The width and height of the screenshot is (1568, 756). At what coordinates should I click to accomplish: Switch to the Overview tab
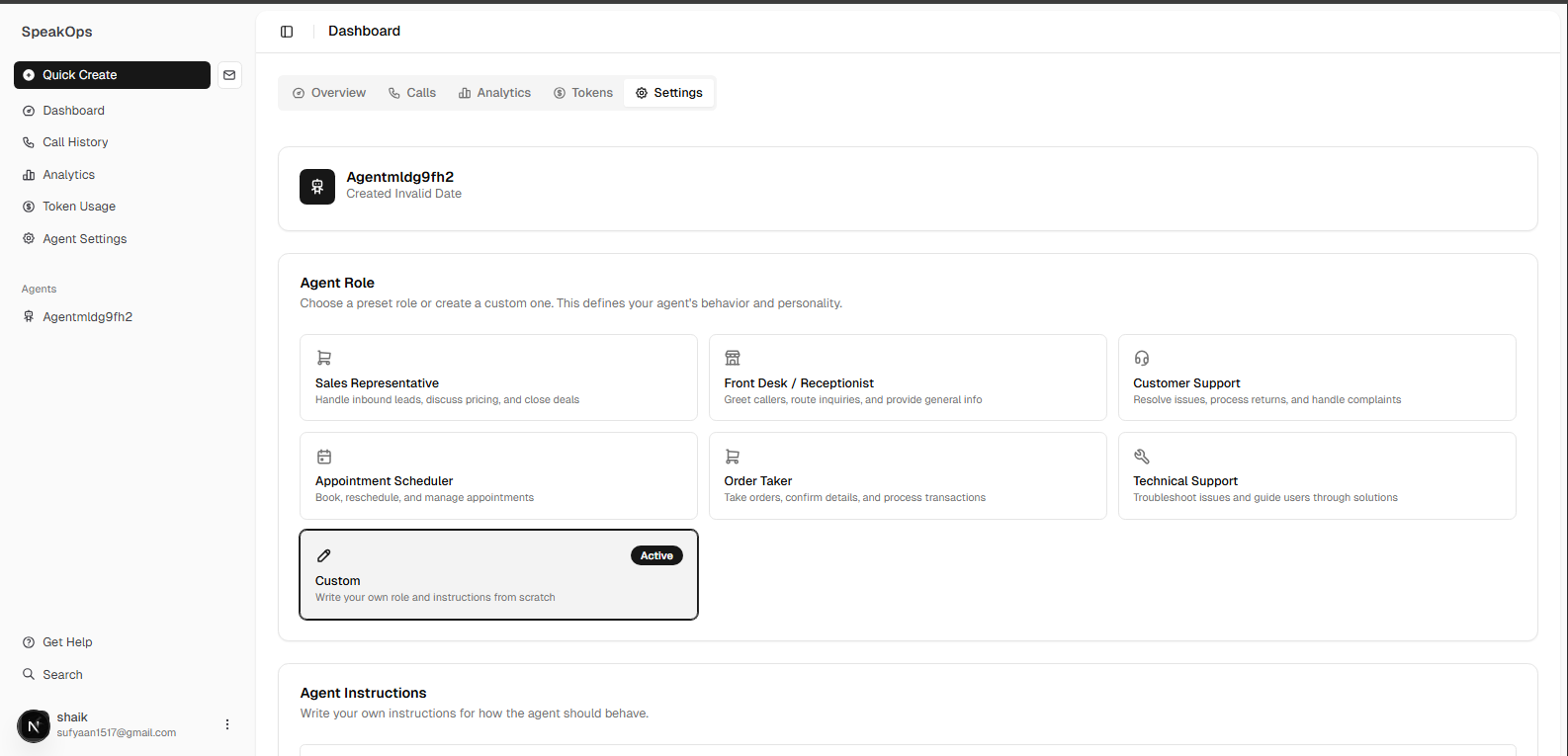pyautogui.click(x=329, y=93)
